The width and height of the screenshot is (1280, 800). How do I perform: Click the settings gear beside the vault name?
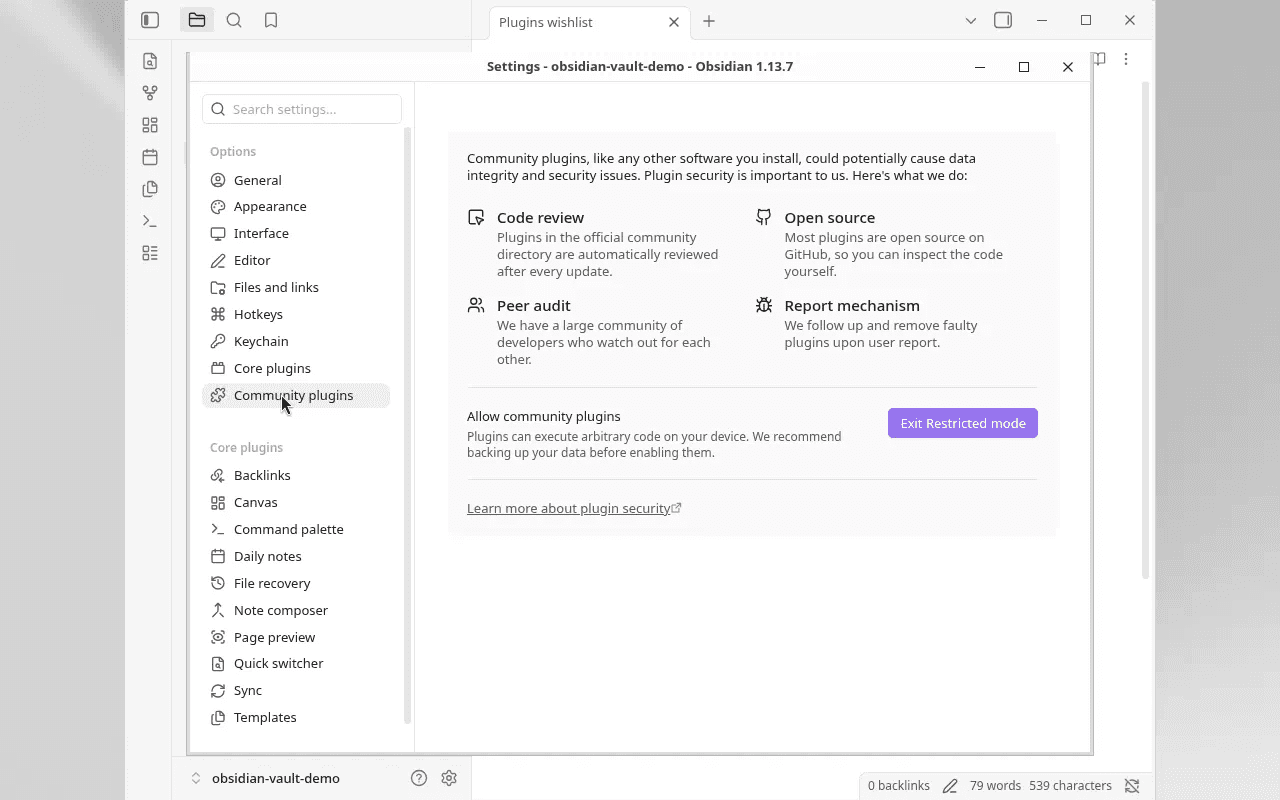click(449, 778)
